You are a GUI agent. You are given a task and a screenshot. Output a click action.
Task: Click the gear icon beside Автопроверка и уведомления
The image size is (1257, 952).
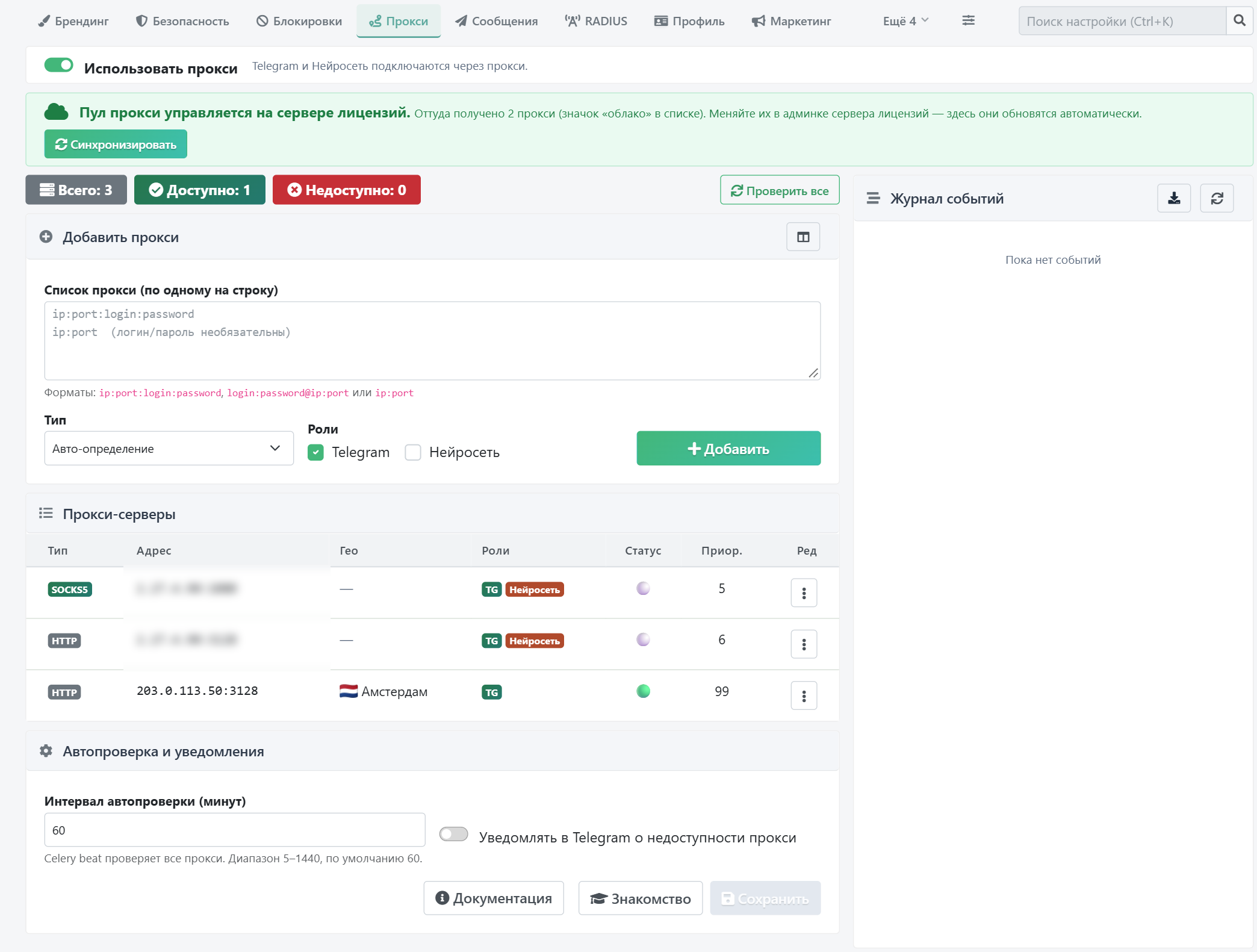46,751
